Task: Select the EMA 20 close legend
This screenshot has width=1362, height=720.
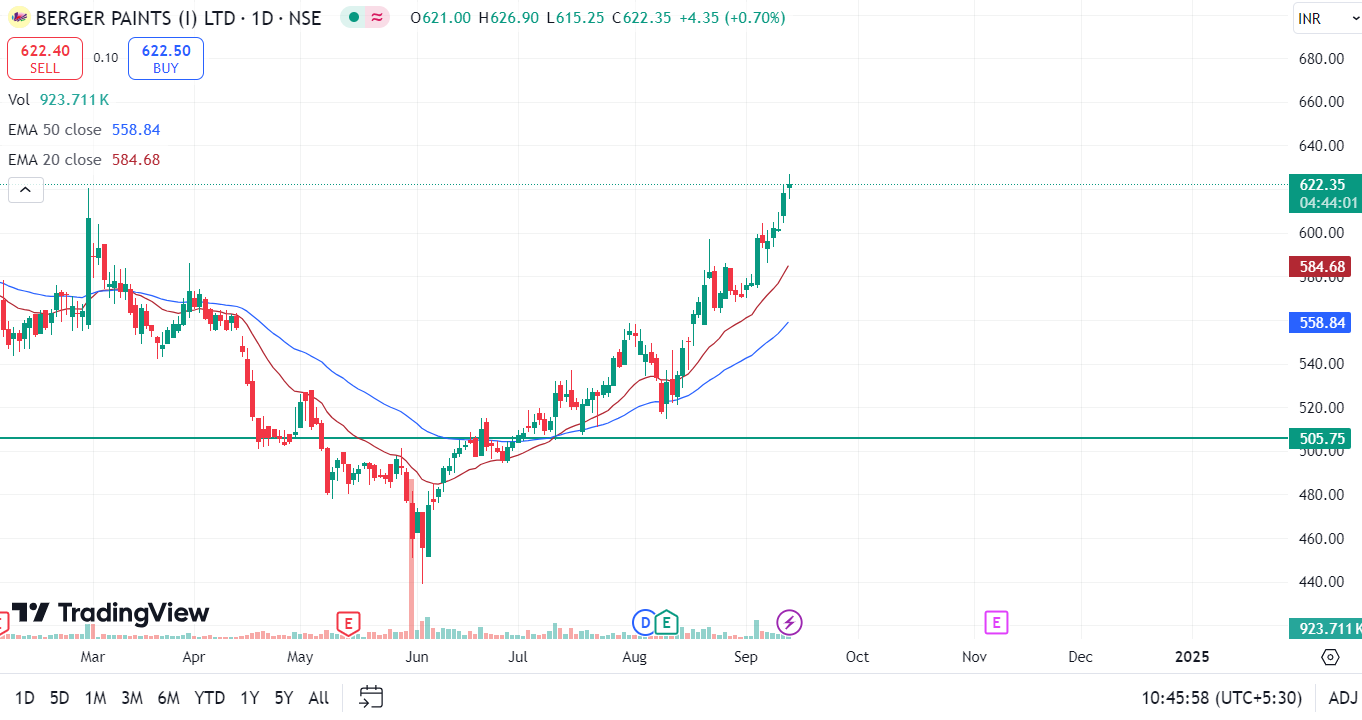Action: 84,160
